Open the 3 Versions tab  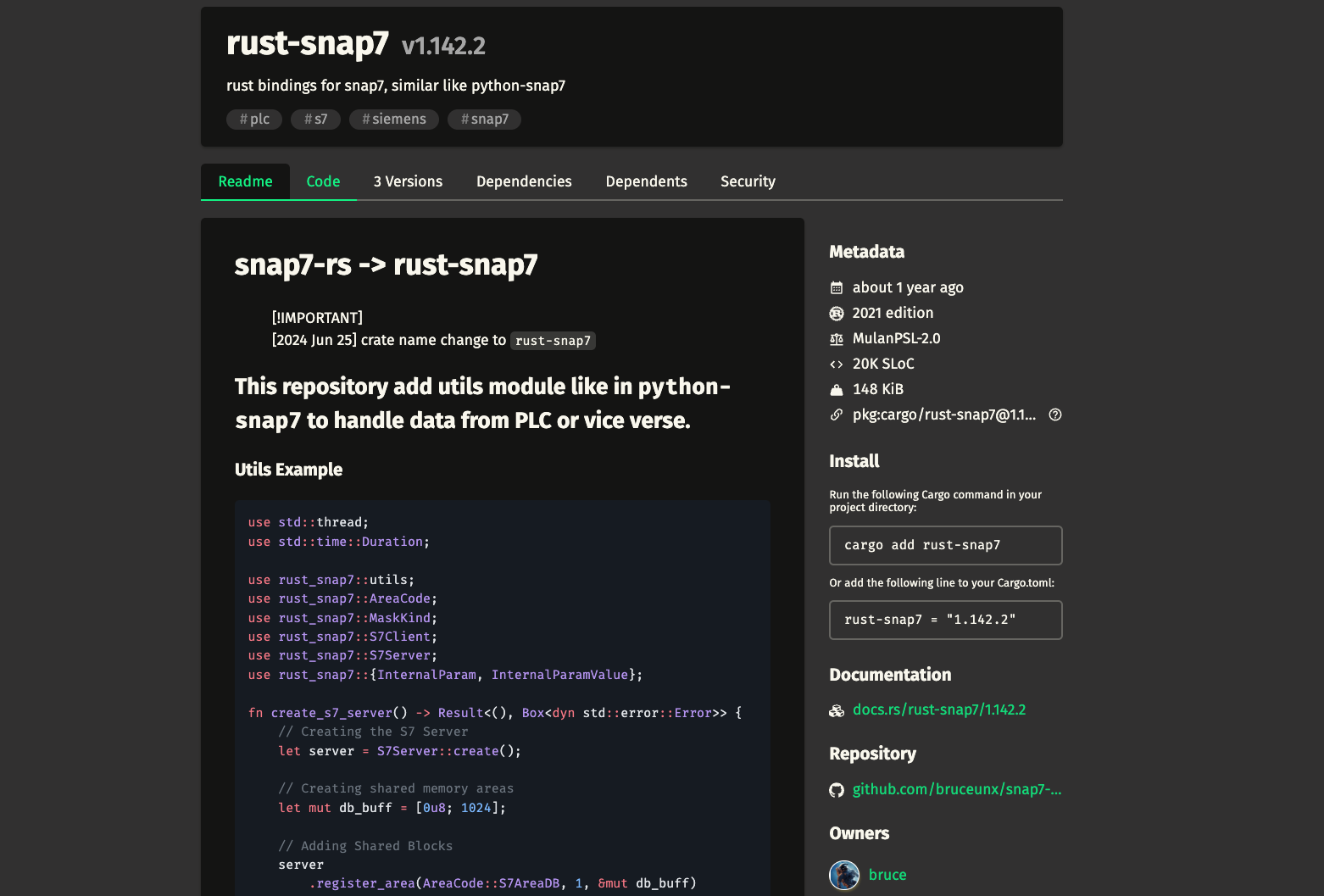coord(408,181)
